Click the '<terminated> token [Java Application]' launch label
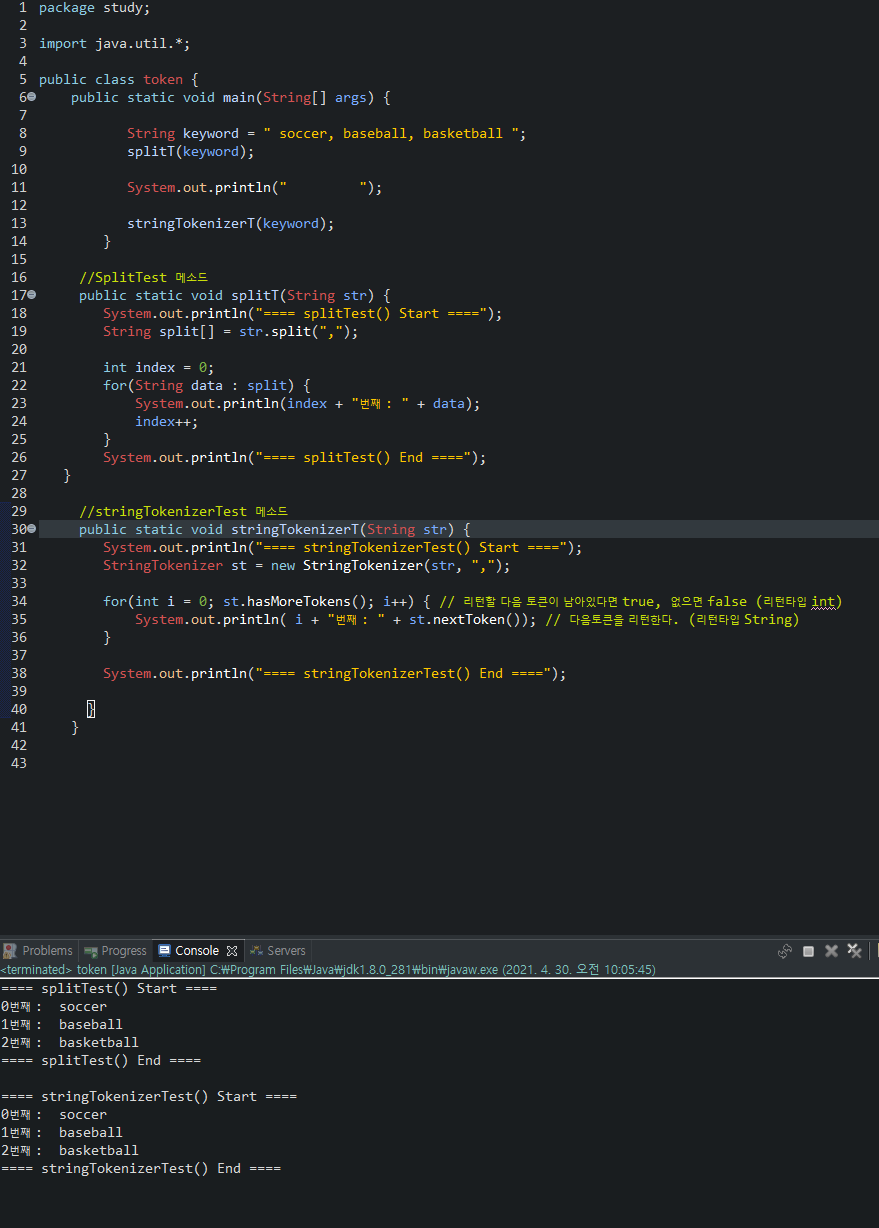 (x=103, y=970)
